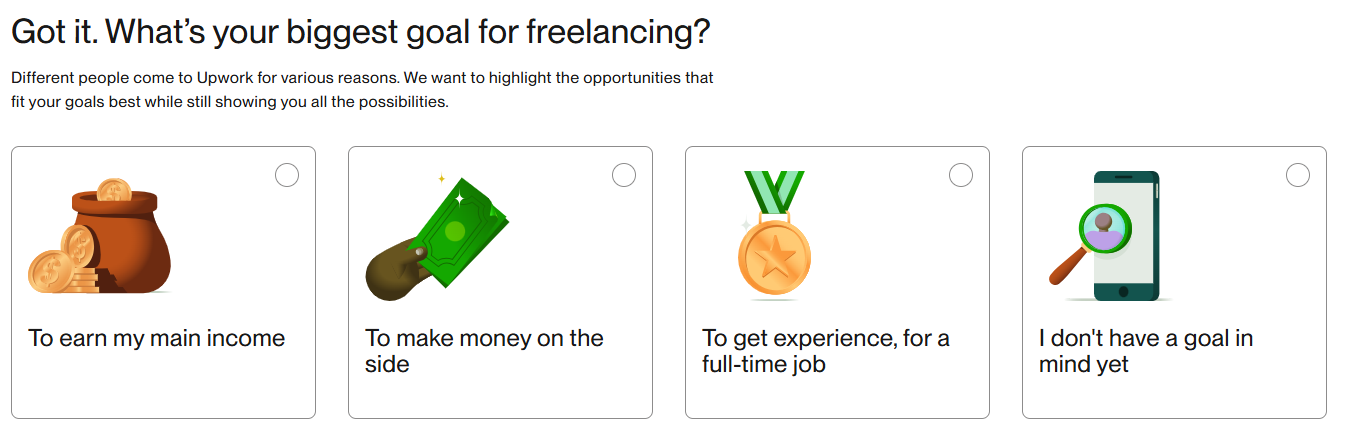Mark the "I don't have a goal" radio button
This screenshot has height=444, width=1360.
(x=1297, y=176)
